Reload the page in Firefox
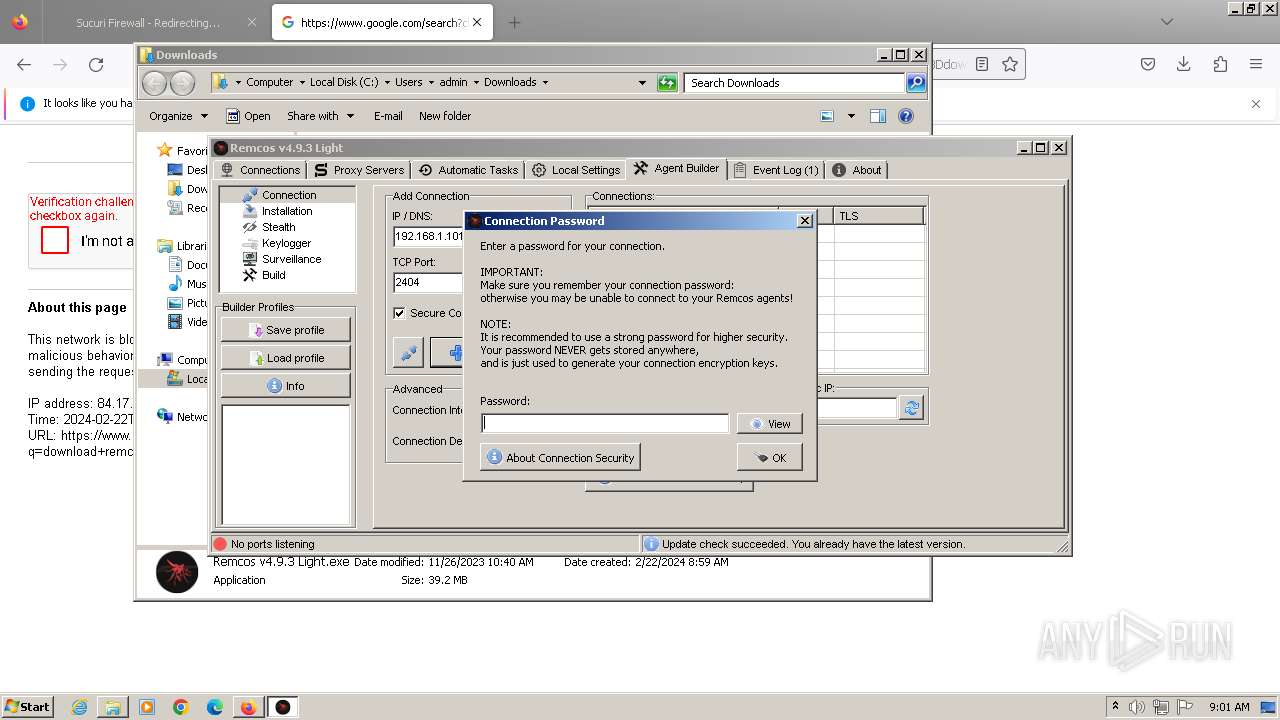 coord(96,65)
